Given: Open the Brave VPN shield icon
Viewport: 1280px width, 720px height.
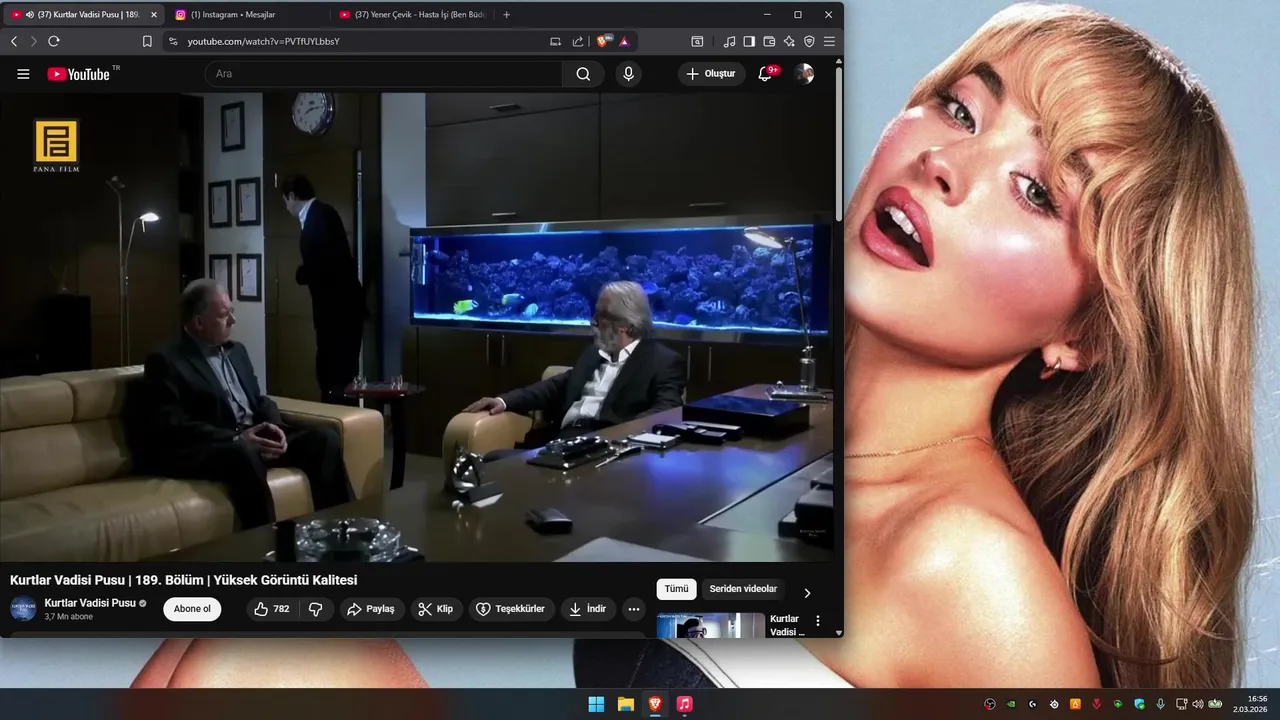Looking at the screenshot, I should (x=809, y=41).
